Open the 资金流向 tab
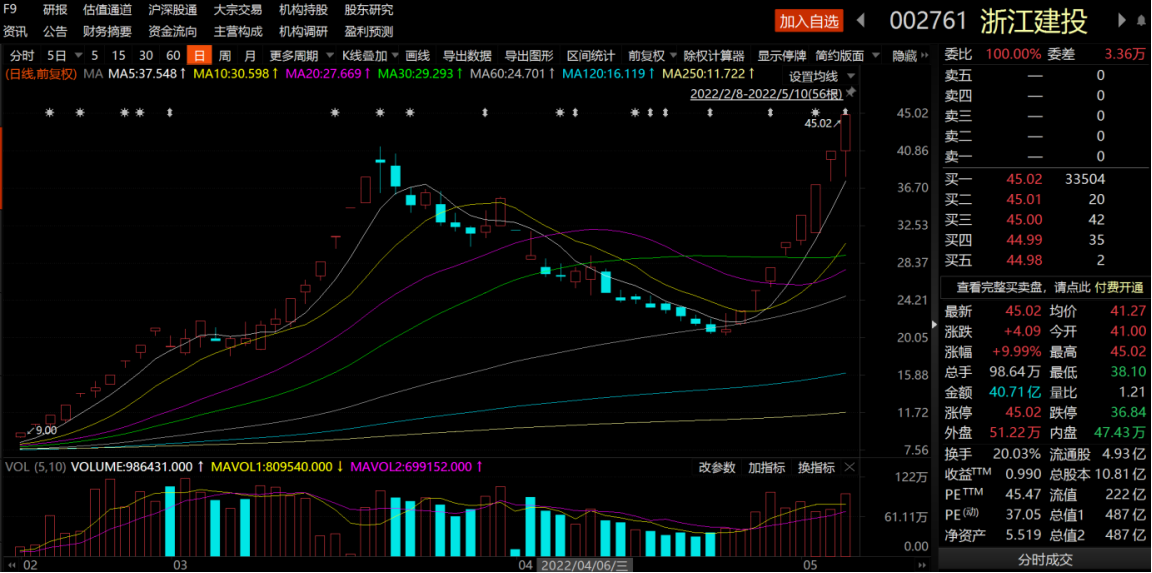The width and height of the screenshot is (1152, 573). (172, 31)
